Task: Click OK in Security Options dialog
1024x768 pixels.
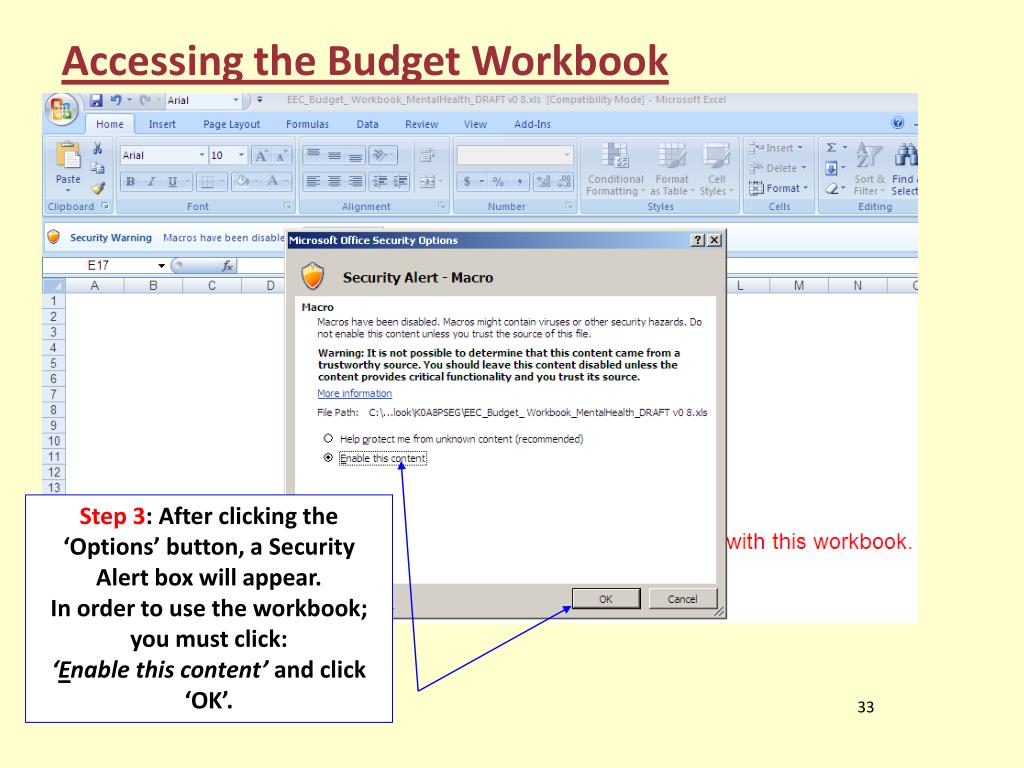Action: click(x=606, y=599)
